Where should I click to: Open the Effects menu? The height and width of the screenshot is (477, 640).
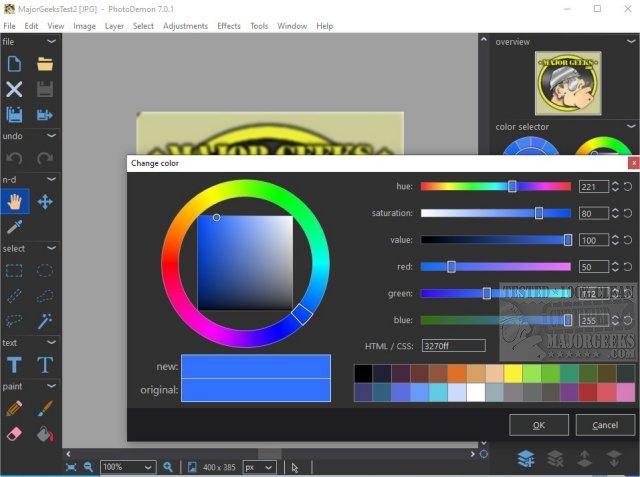click(229, 26)
